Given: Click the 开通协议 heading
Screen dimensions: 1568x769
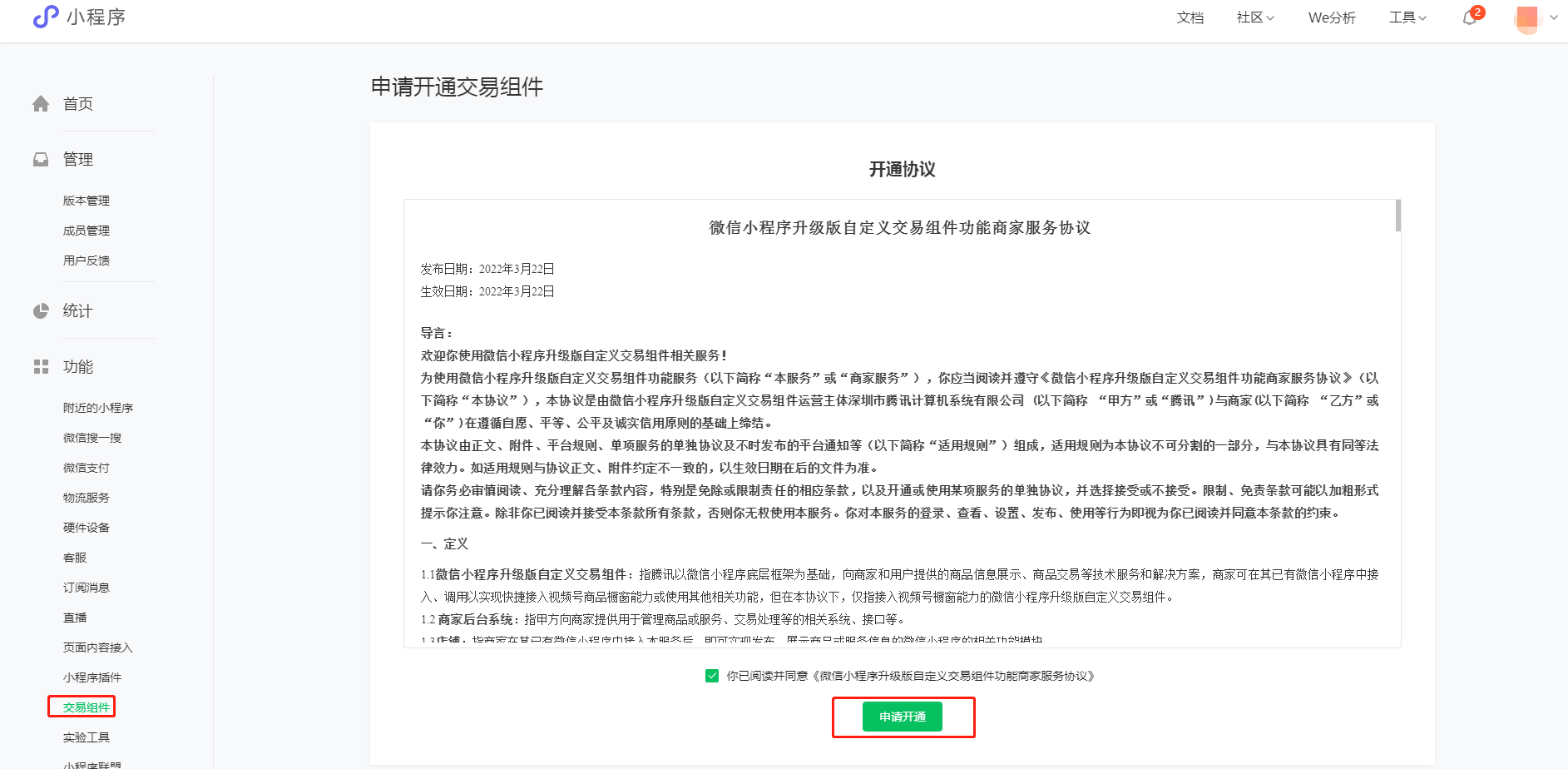Looking at the screenshot, I should pyautogui.click(x=903, y=170).
